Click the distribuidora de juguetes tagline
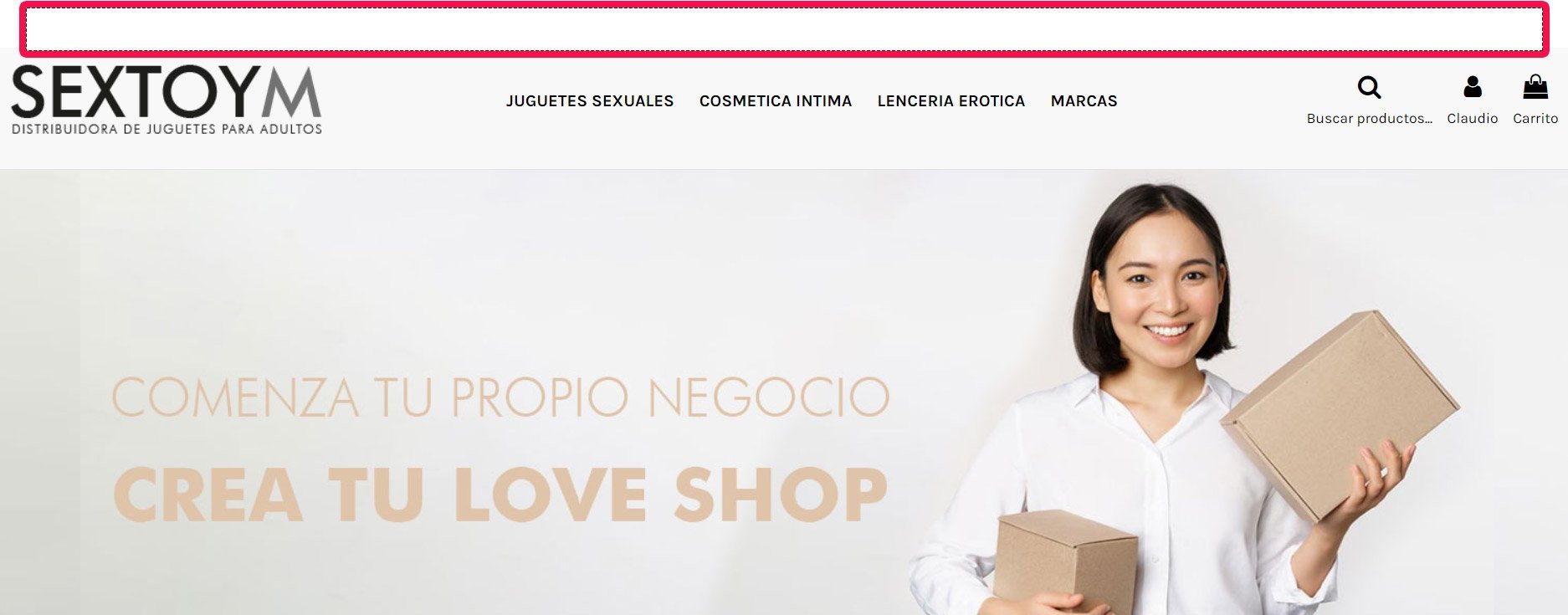The height and width of the screenshot is (615, 1568). coord(167,129)
